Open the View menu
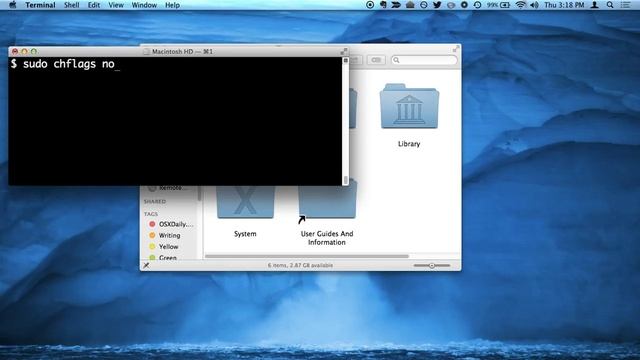This screenshot has height=360, width=640. coord(116,5)
